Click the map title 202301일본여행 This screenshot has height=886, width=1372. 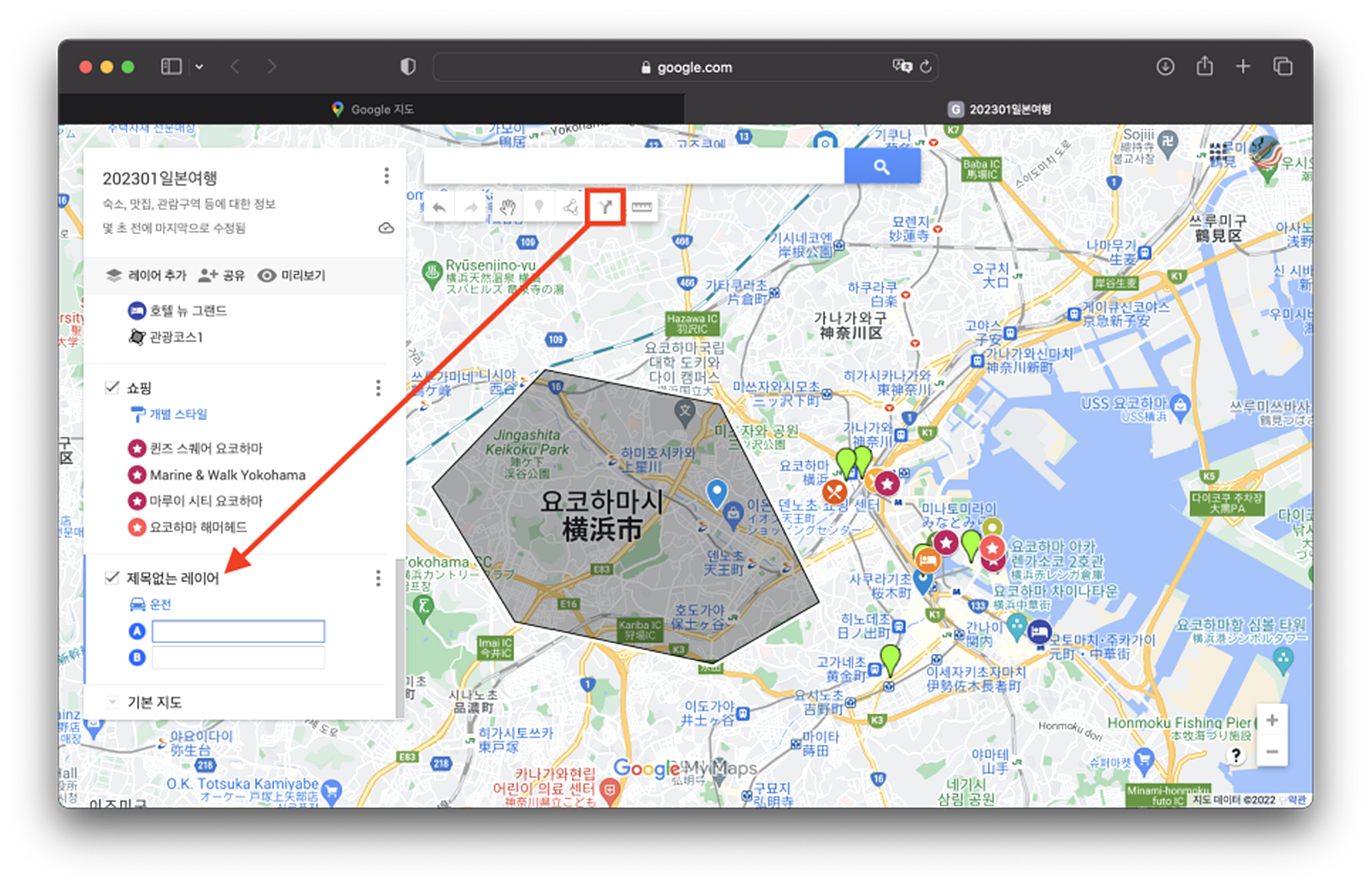[159, 178]
